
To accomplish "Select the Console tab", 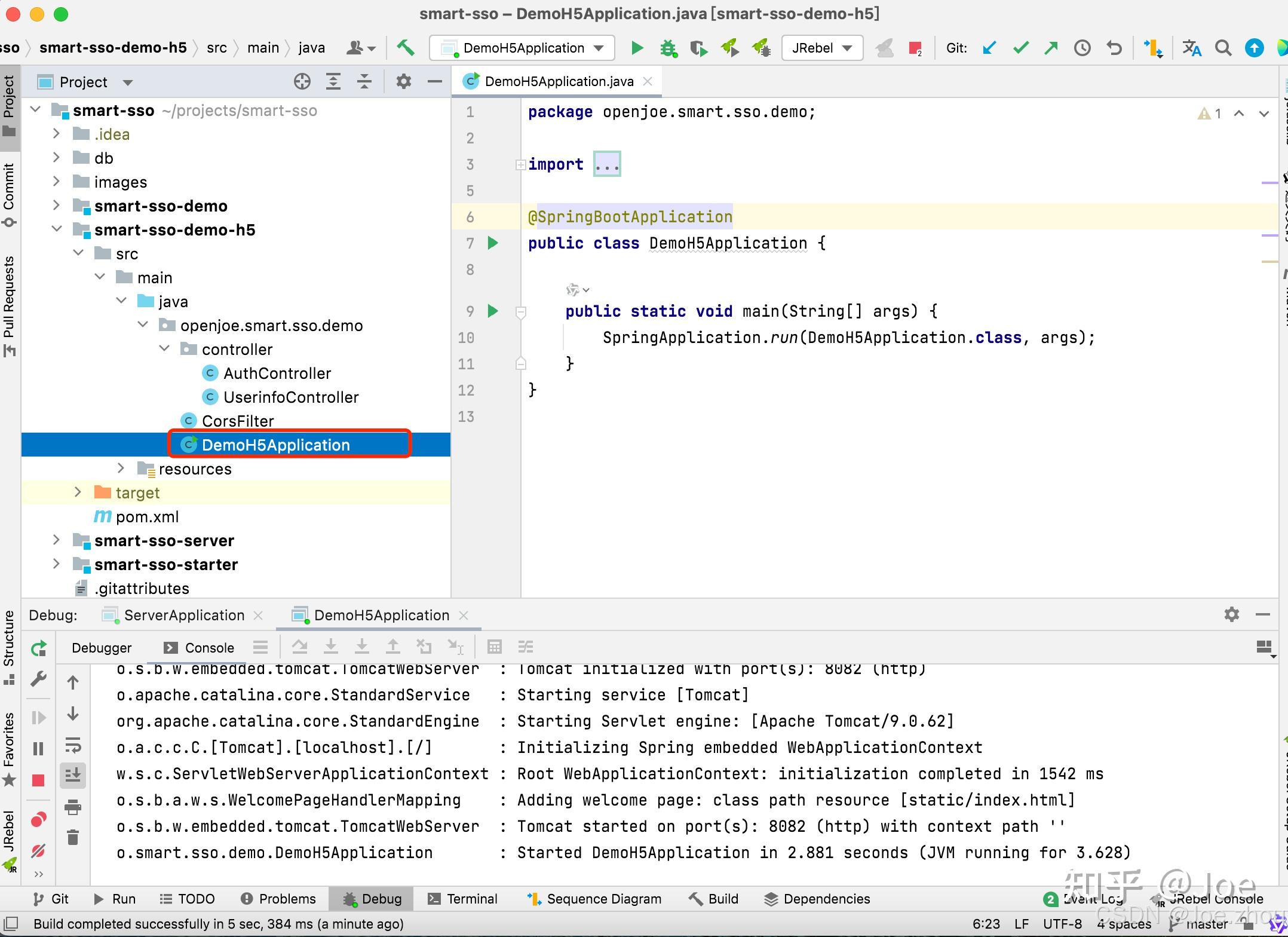I will 199,648.
